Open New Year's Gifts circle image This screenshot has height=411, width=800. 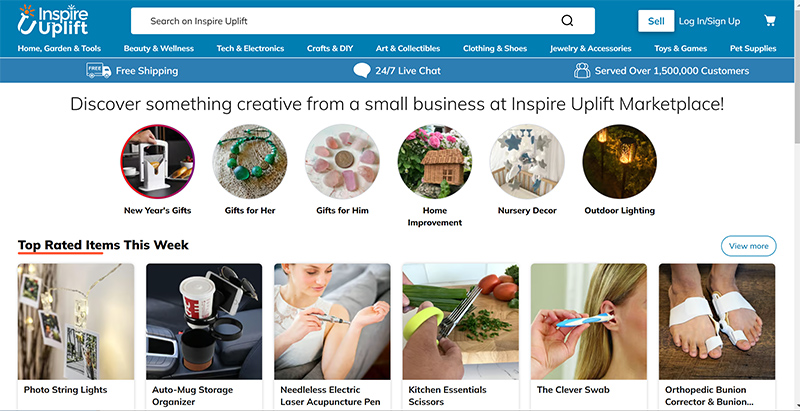point(157,162)
